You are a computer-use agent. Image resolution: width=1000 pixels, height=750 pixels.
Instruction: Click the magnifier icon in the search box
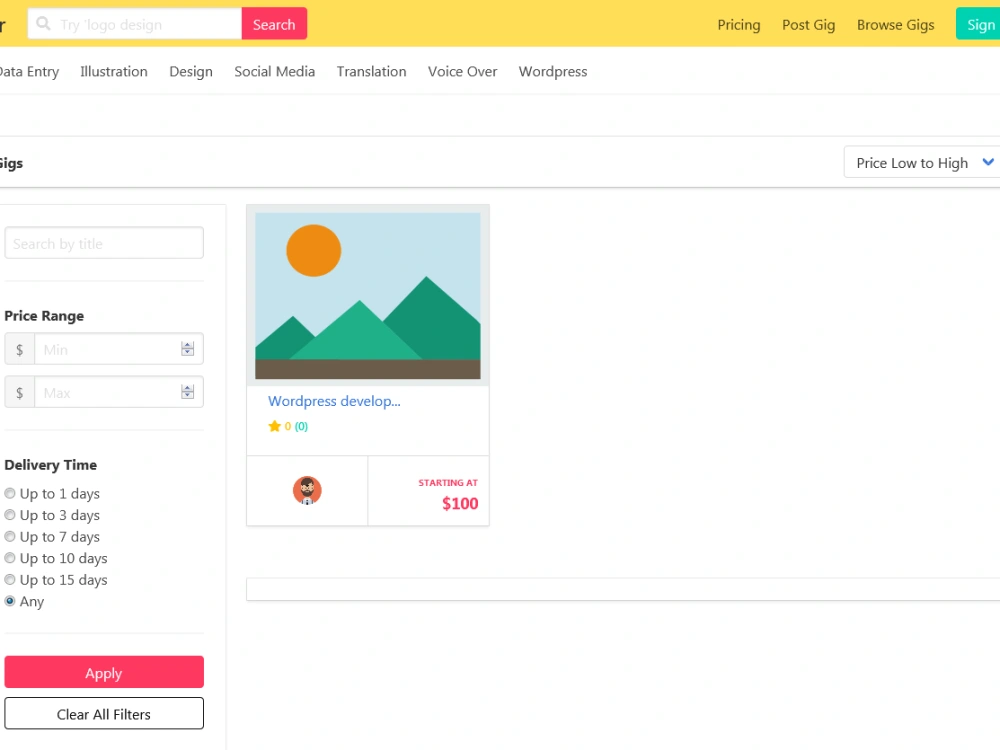(x=43, y=24)
